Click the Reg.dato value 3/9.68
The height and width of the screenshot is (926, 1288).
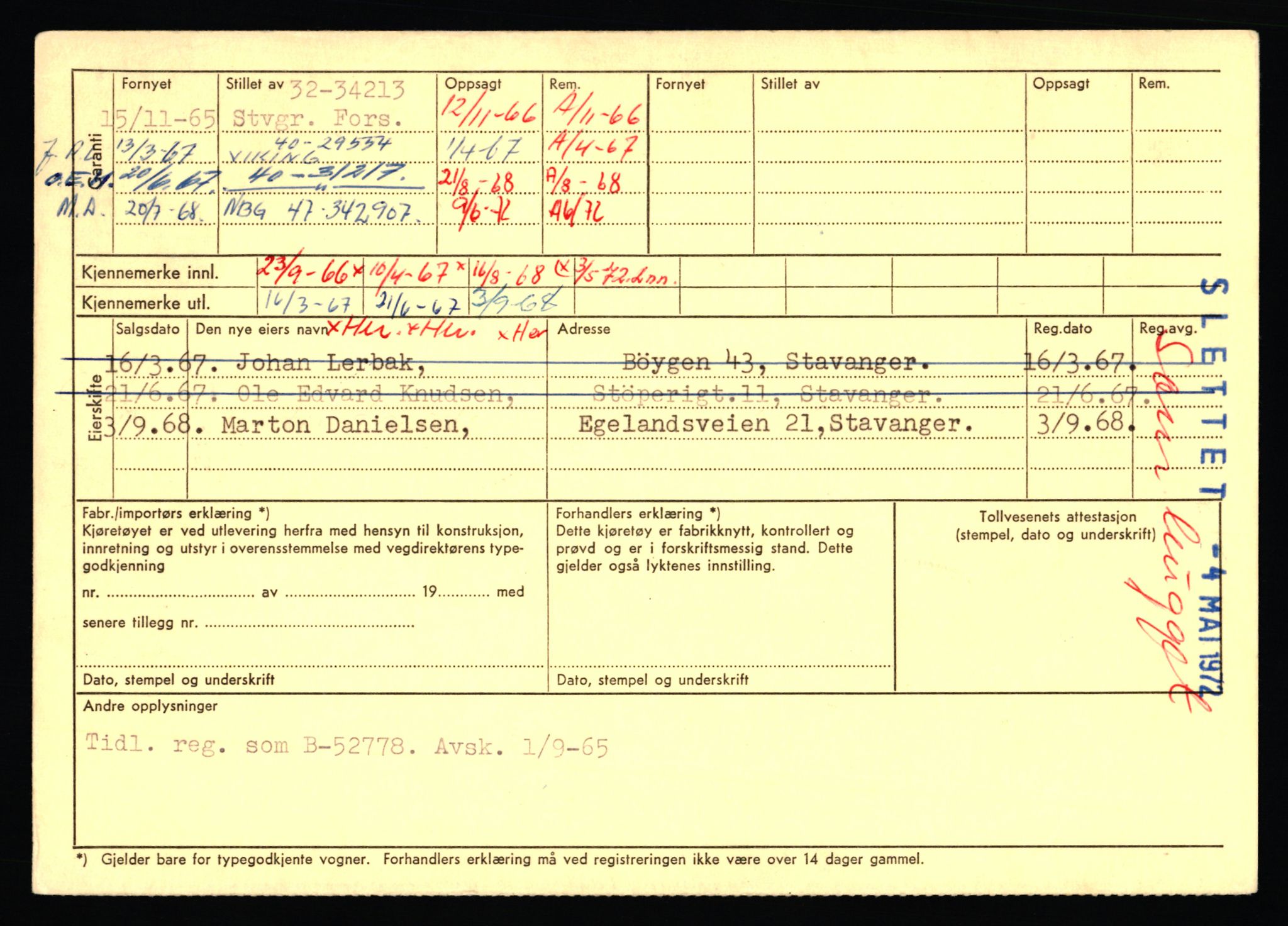[x=1085, y=423]
